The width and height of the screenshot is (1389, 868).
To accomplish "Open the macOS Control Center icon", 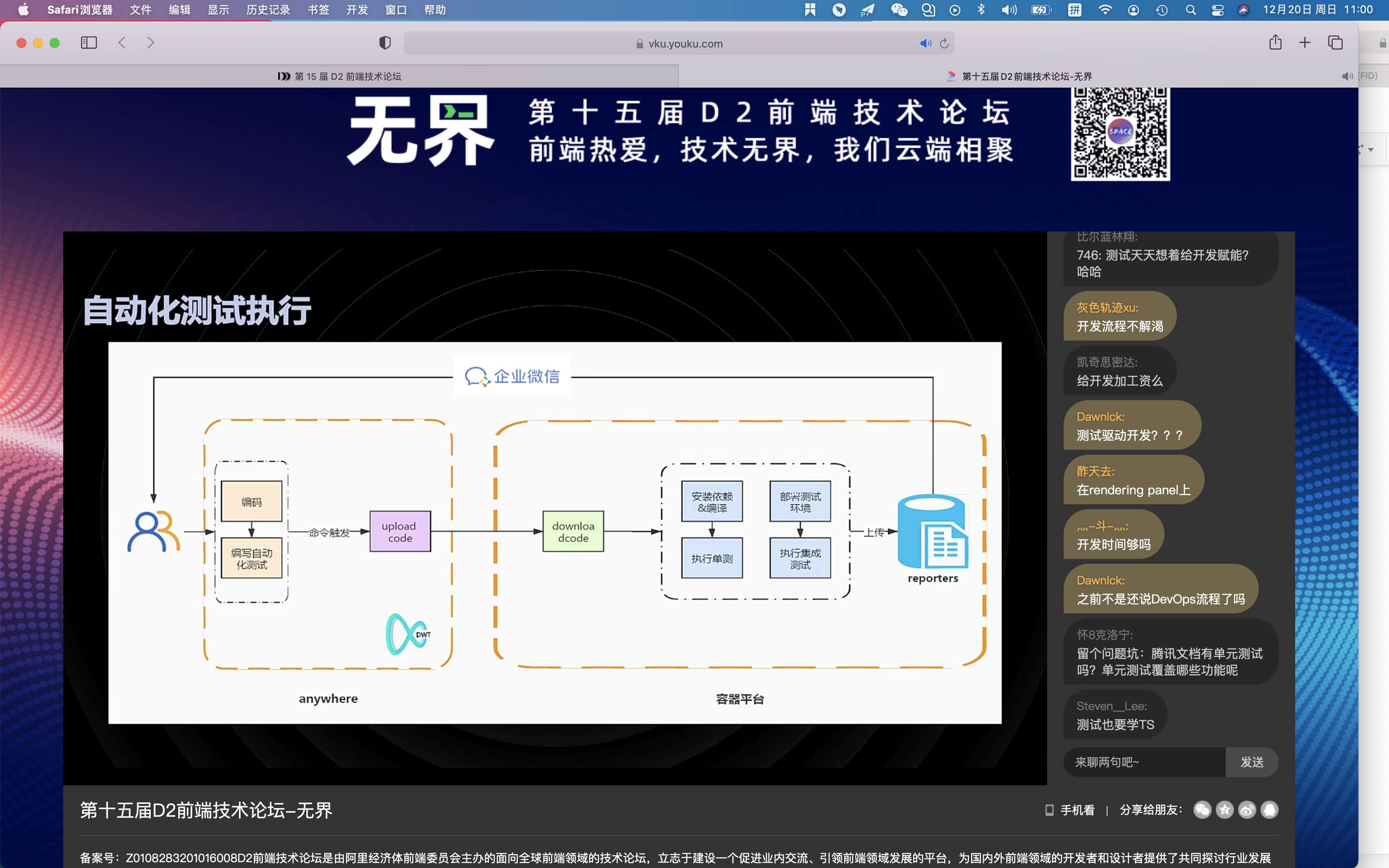I will 1217,10.
